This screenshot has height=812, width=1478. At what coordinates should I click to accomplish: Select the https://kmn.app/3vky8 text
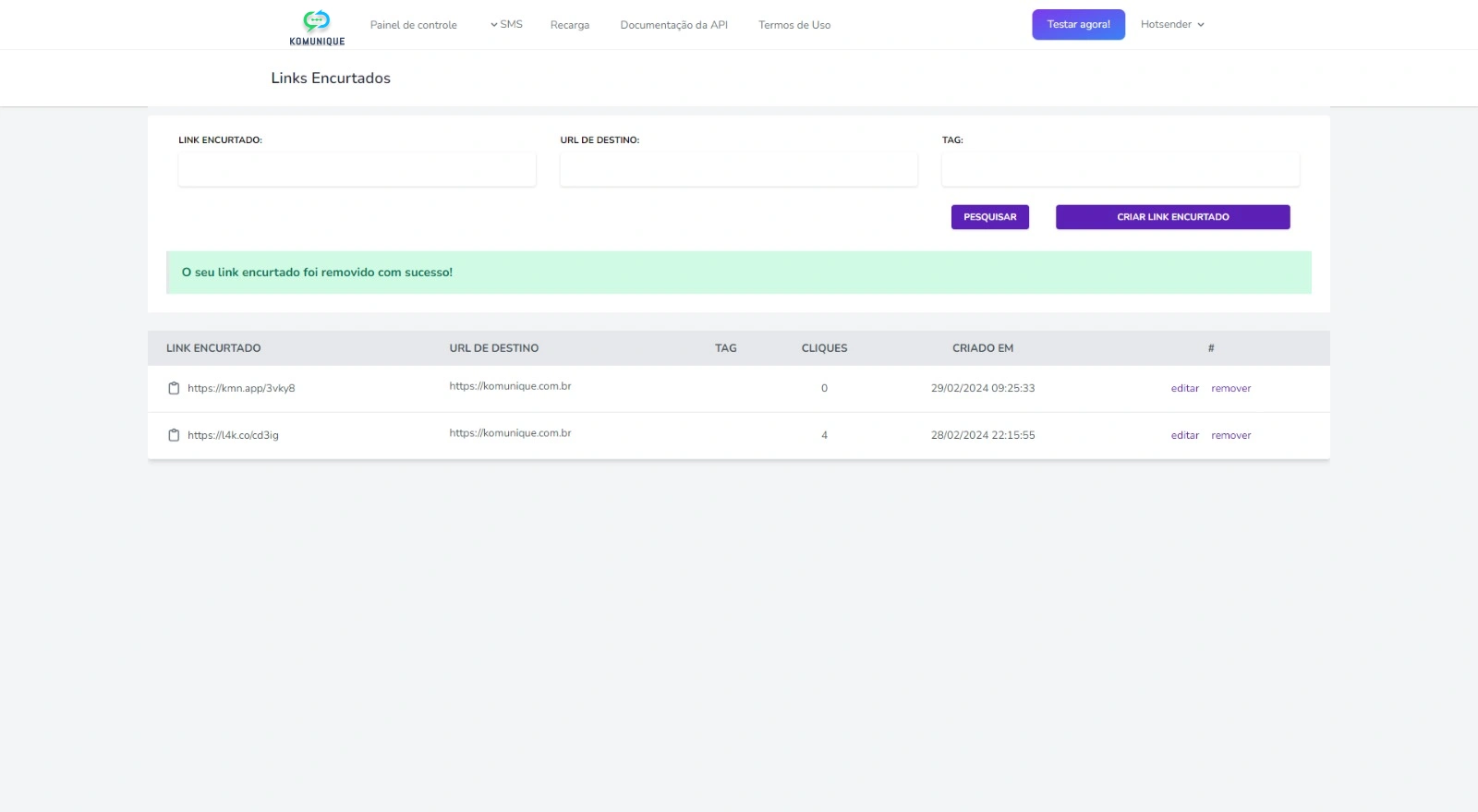[x=241, y=389]
